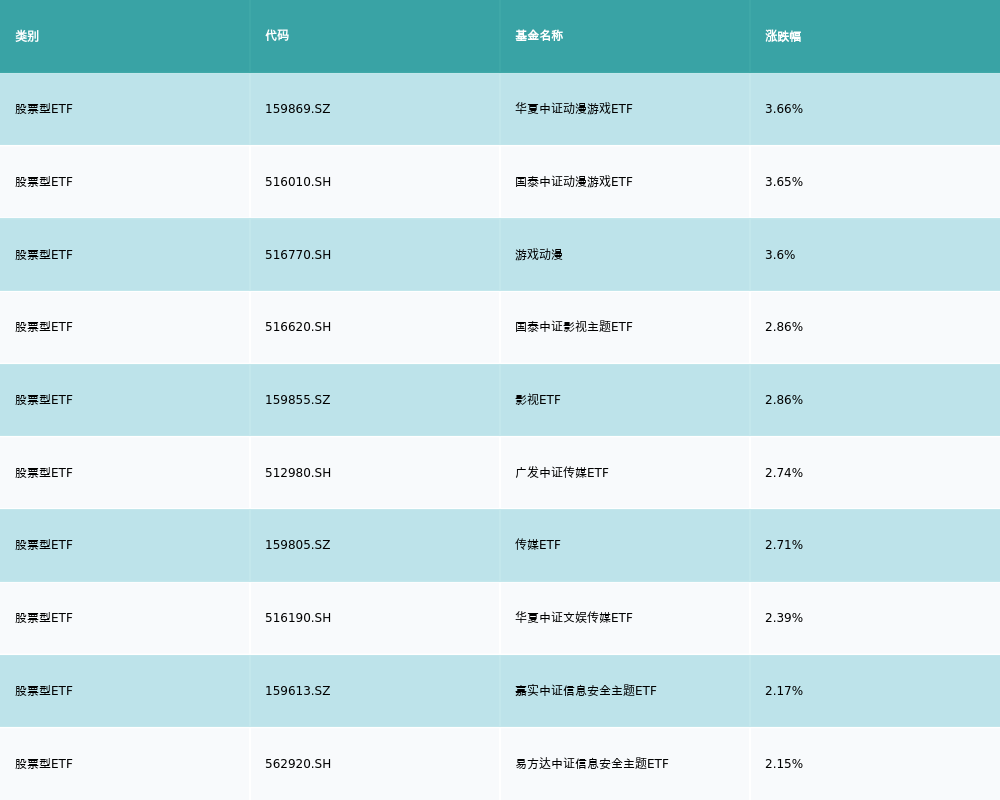This screenshot has width=1000, height=800.
Task: Select code 516620.SH
Action: click(x=298, y=327)
